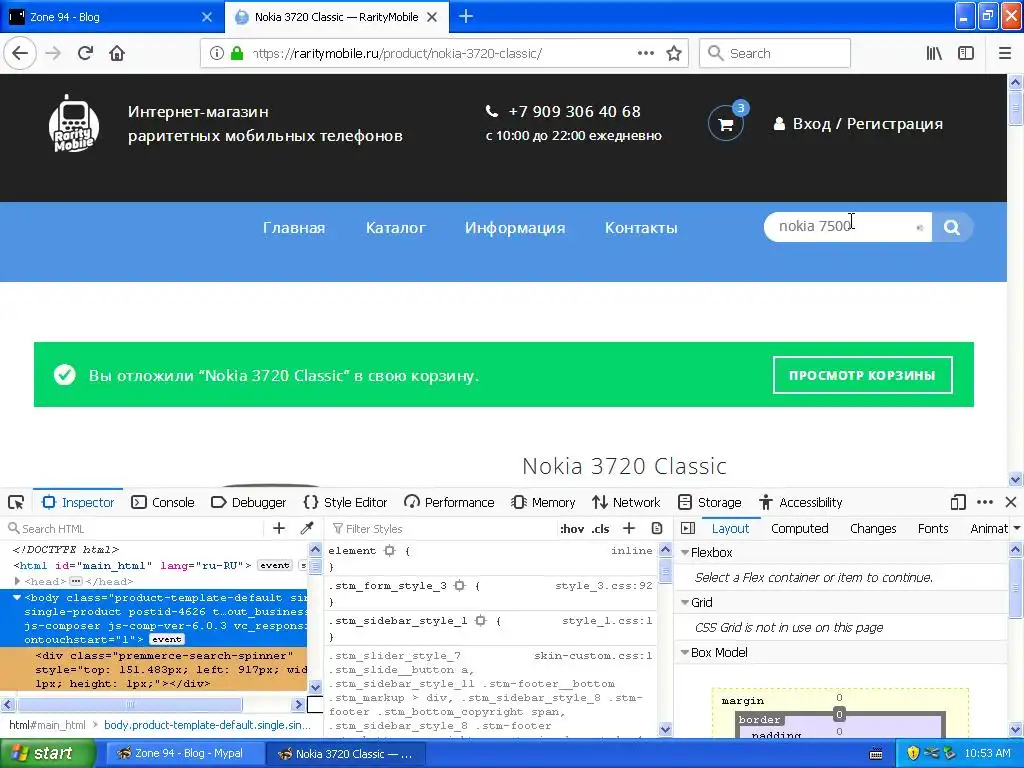The width and height of the screenshot is (1024, 768).
Task: Toggle the .cls classes panel
Action: point(601,529)
